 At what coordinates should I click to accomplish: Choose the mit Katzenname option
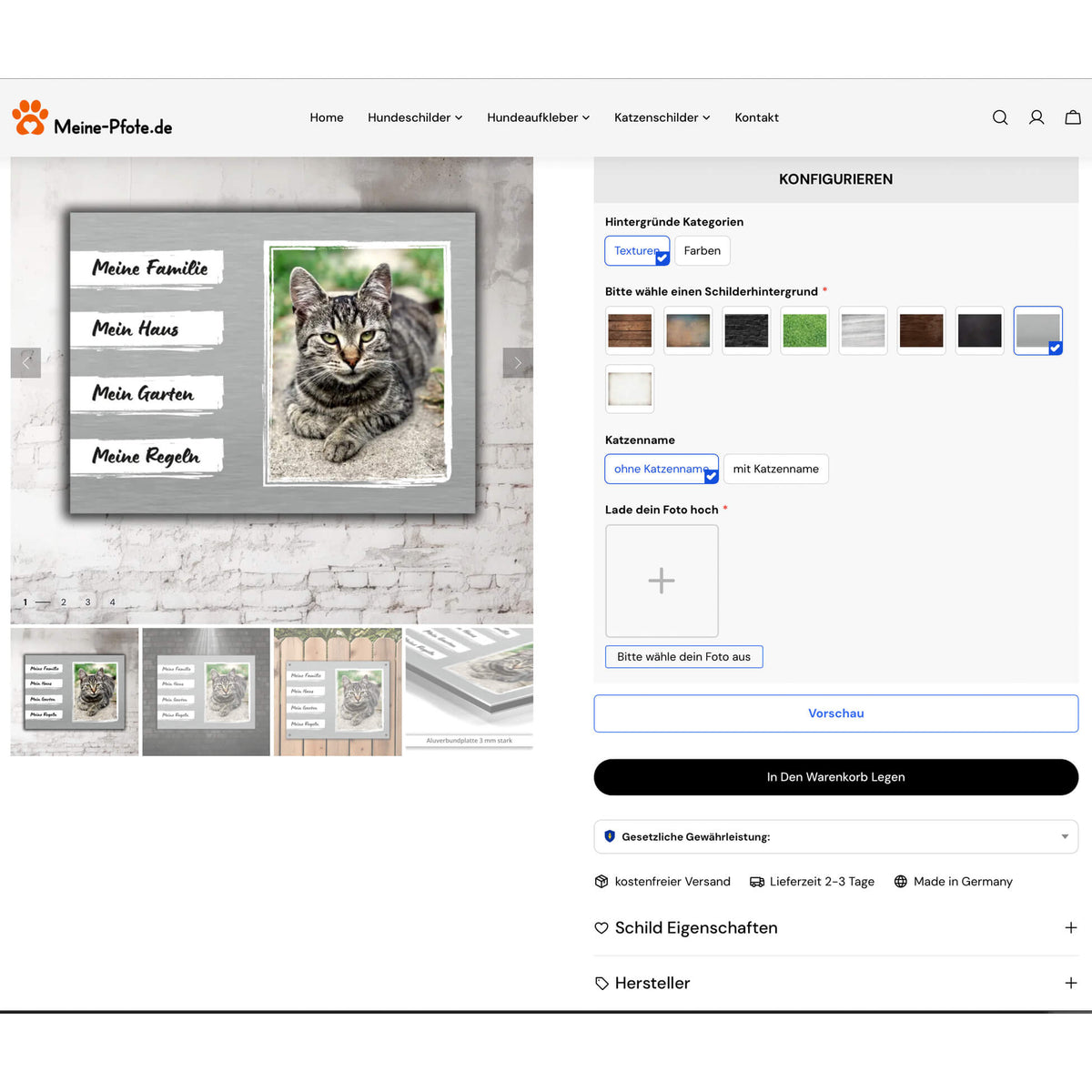pyautogui.click(x=776, y=469)
